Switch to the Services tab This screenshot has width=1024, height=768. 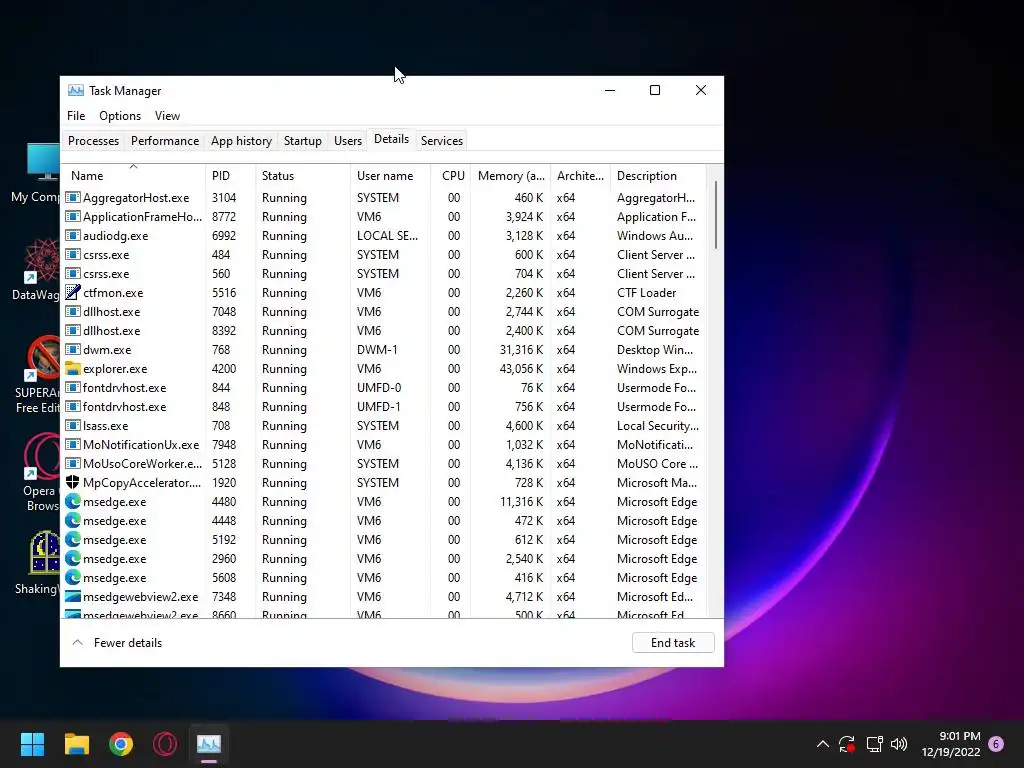click(441, 140)
